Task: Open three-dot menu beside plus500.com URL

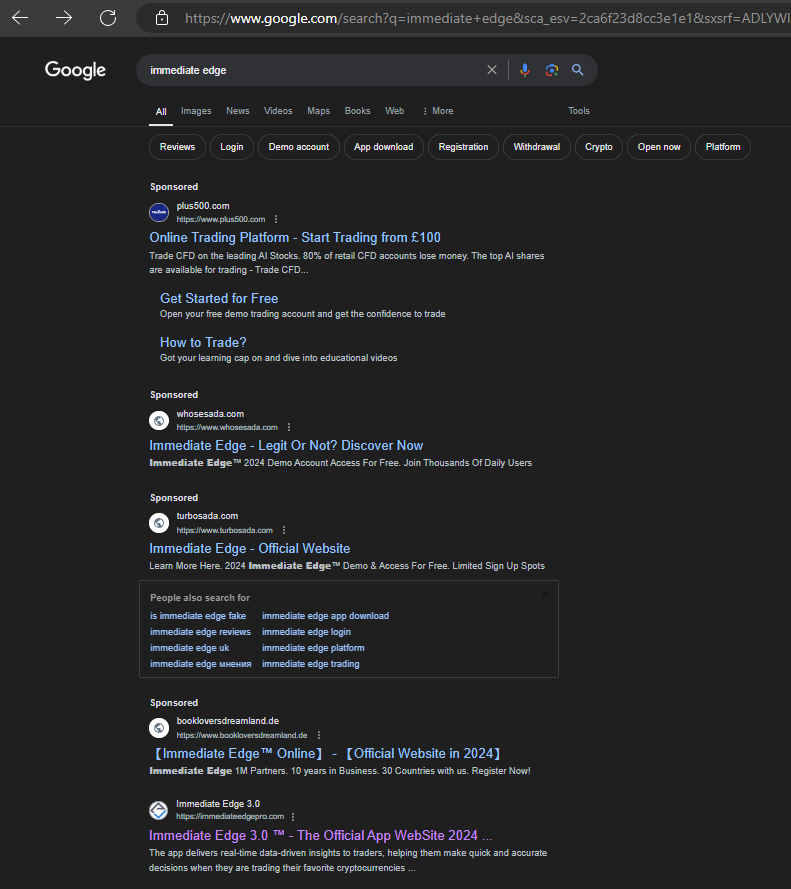Action: tap(276, 219)
